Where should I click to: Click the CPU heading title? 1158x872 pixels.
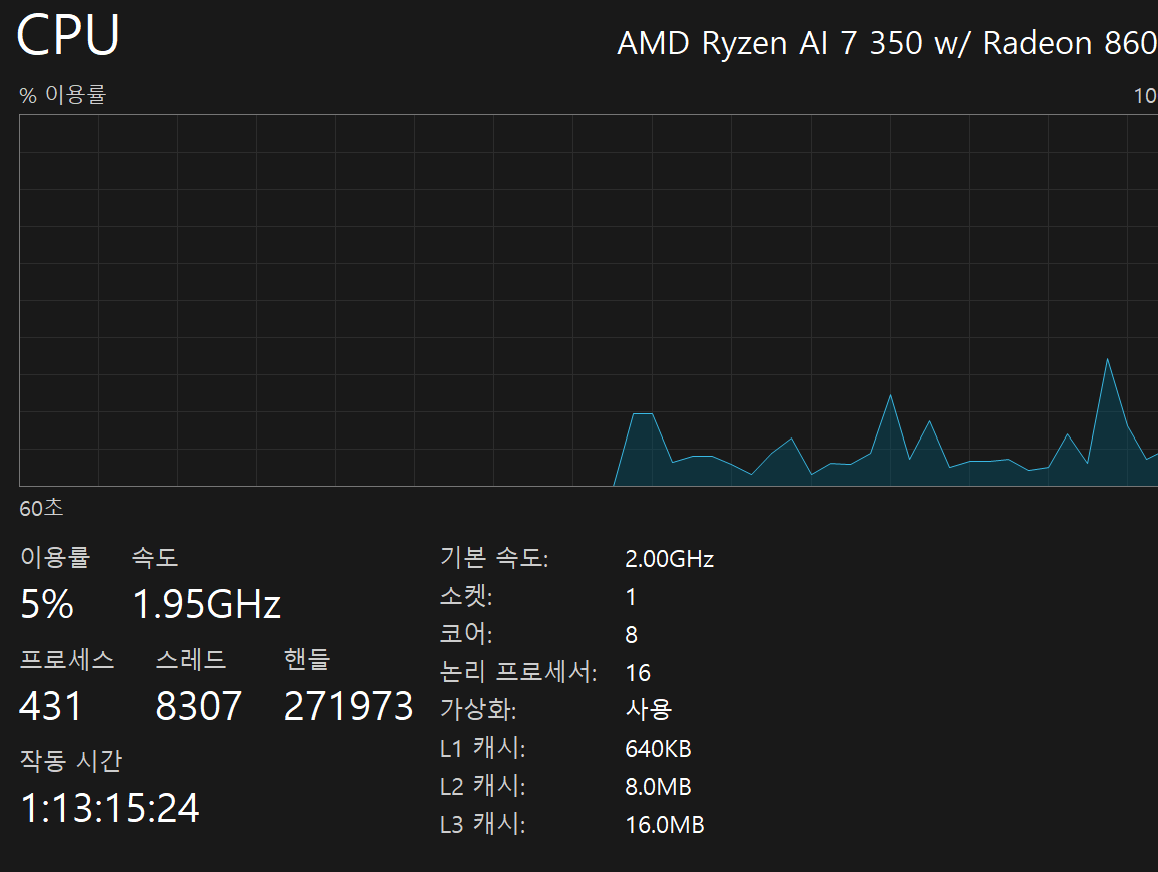point(68,36)
